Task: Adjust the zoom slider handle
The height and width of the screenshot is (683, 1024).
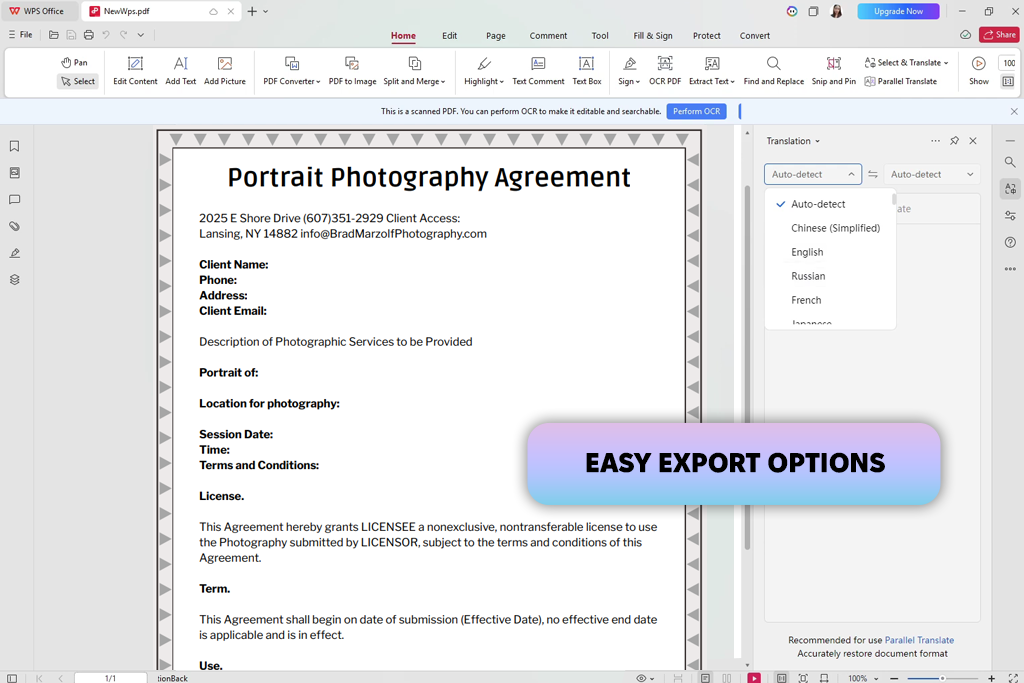Action: click(x=942, y=678)
